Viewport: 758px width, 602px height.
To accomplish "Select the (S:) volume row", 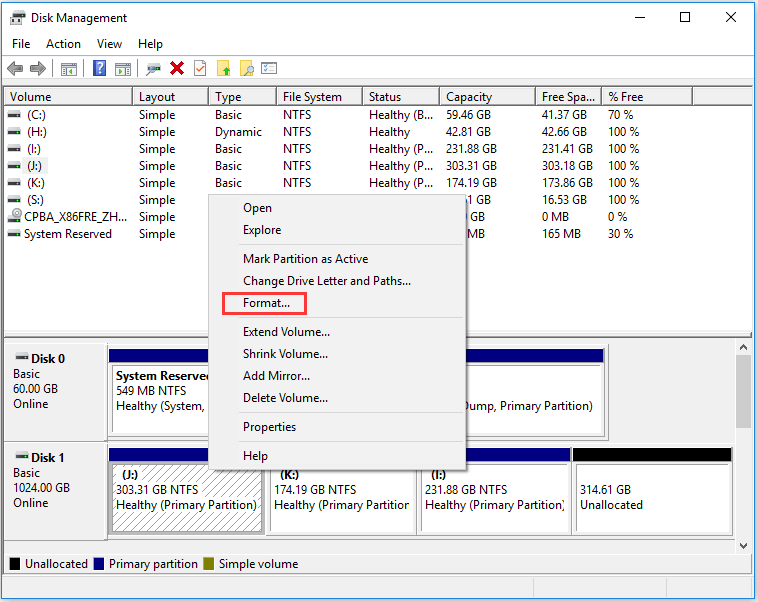I will [35, 200].
